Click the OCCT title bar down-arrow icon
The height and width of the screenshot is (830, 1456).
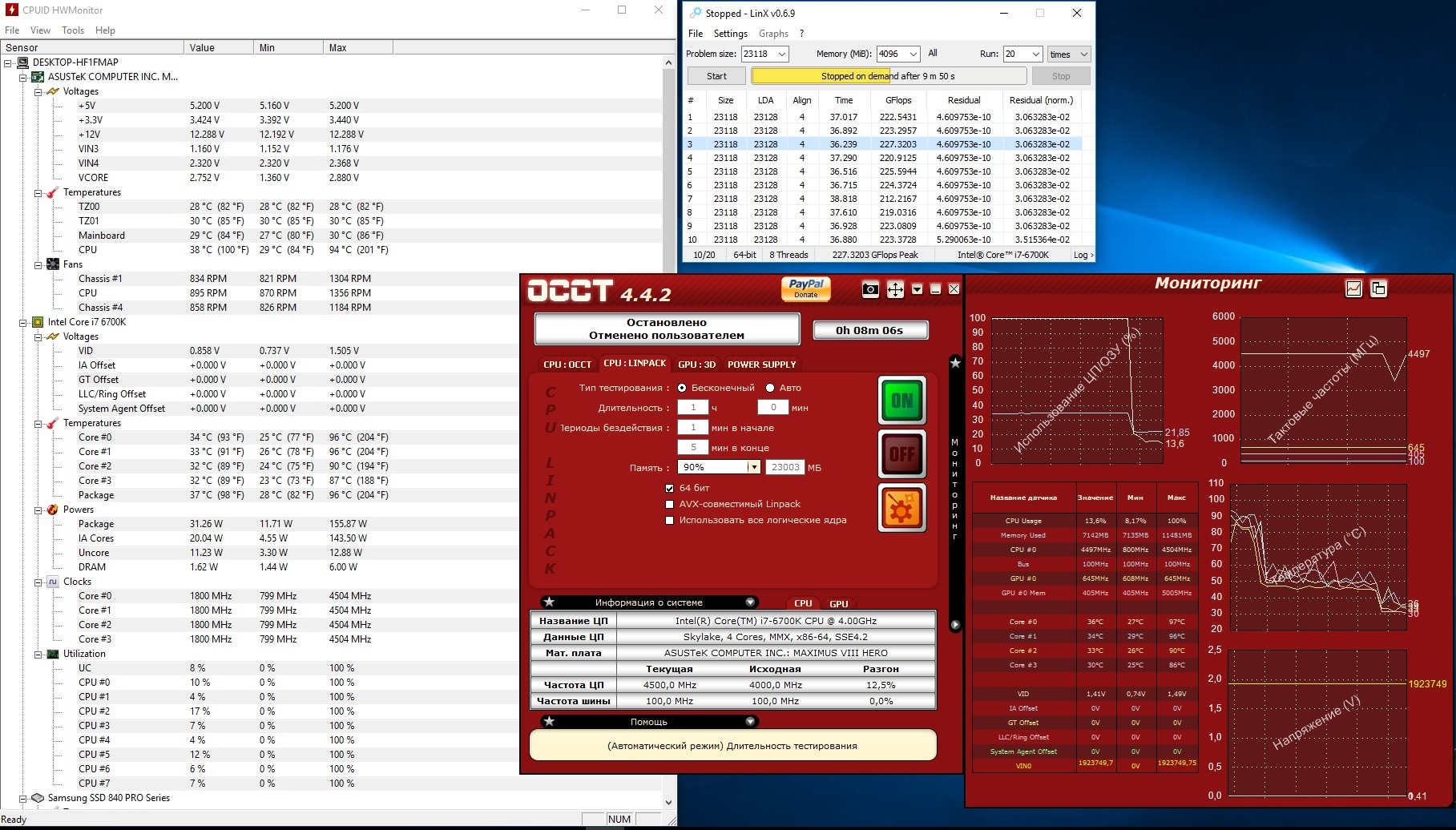[x=918, y=289]
